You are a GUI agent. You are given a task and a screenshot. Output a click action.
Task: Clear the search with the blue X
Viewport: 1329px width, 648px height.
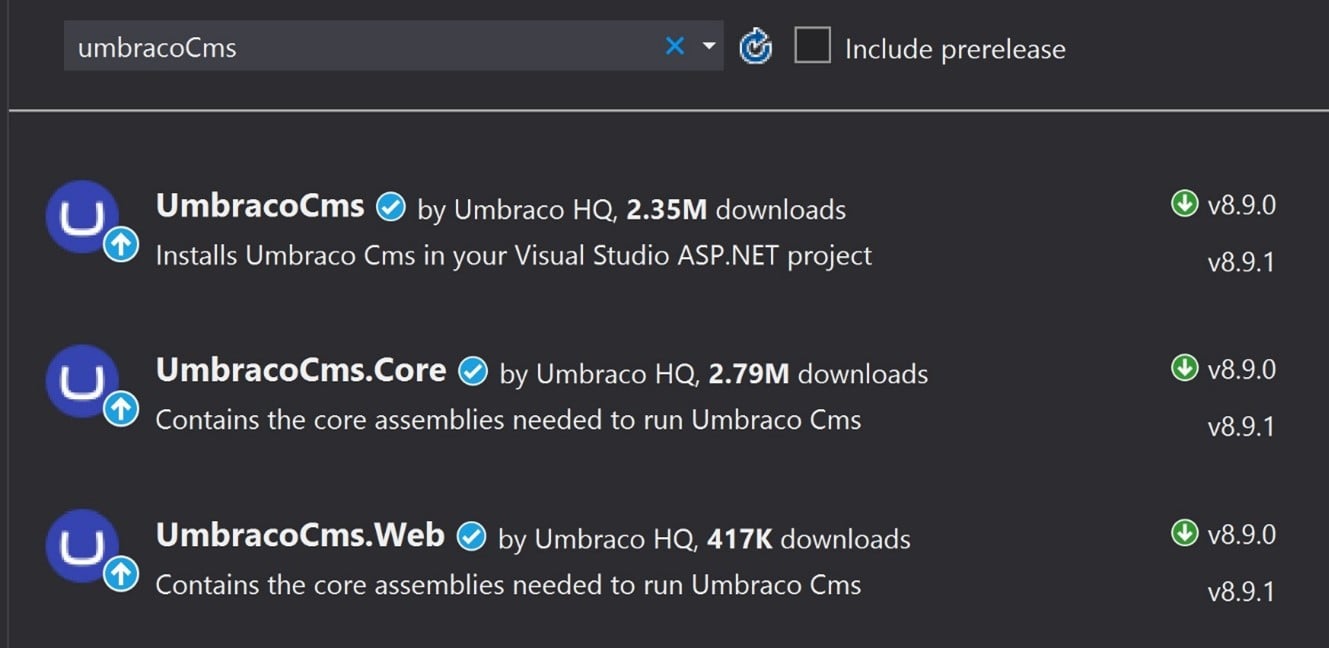point(674,45)
